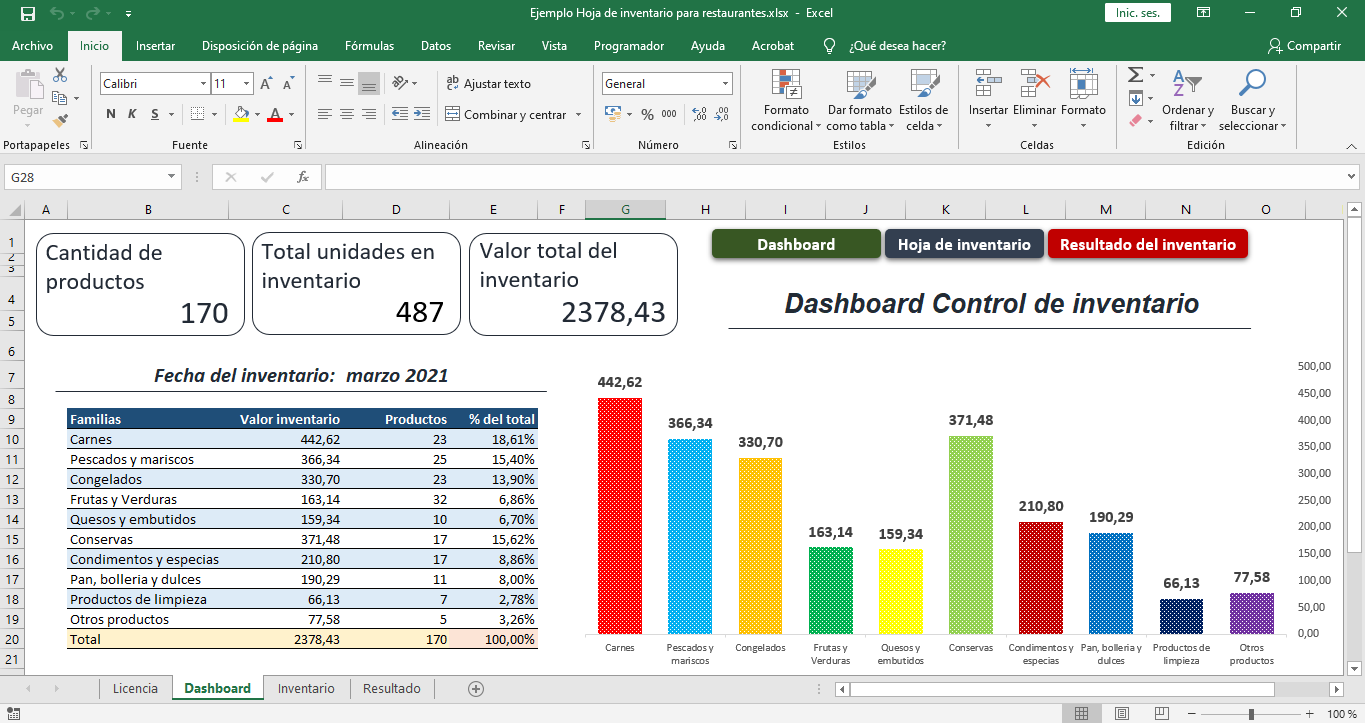
Task: Click the Save icon in title bar
Action: point(28,14)
